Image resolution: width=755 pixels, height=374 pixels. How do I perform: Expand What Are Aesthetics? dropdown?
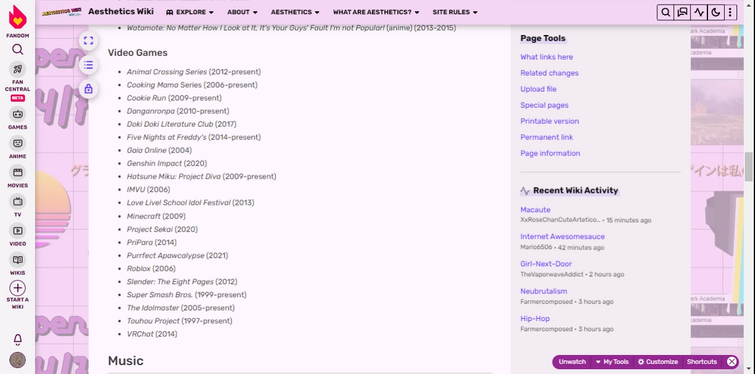[376, 12]
